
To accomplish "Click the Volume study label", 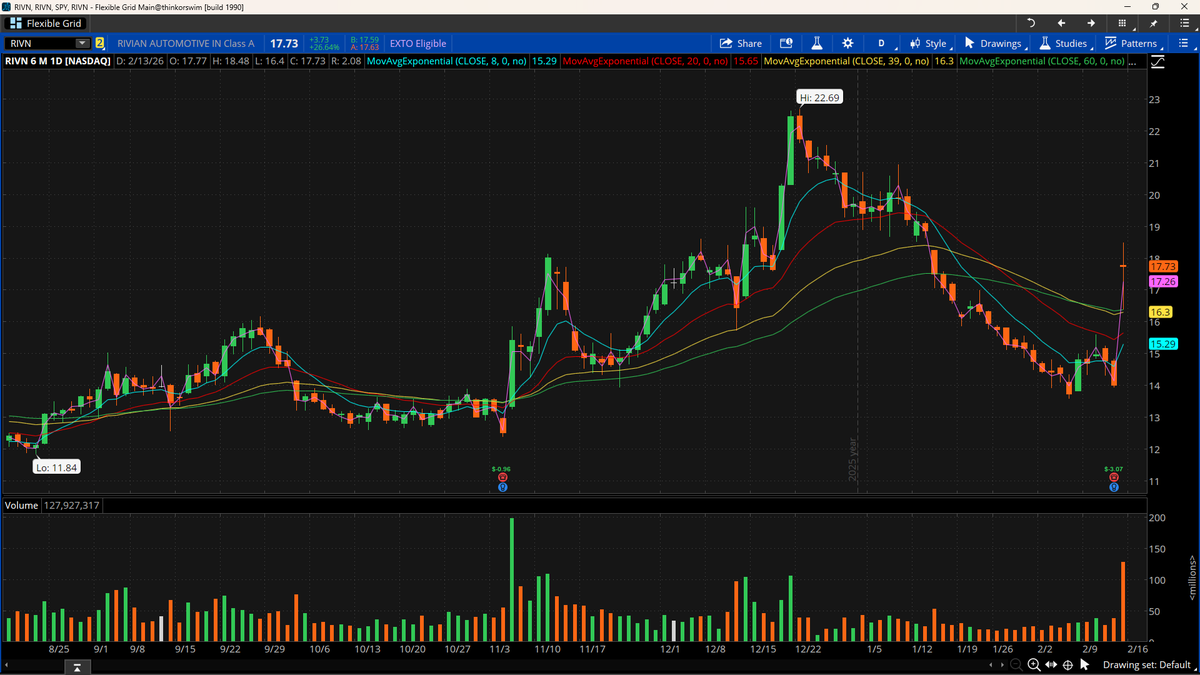I will pyautogui.click(x=21, y=506).
